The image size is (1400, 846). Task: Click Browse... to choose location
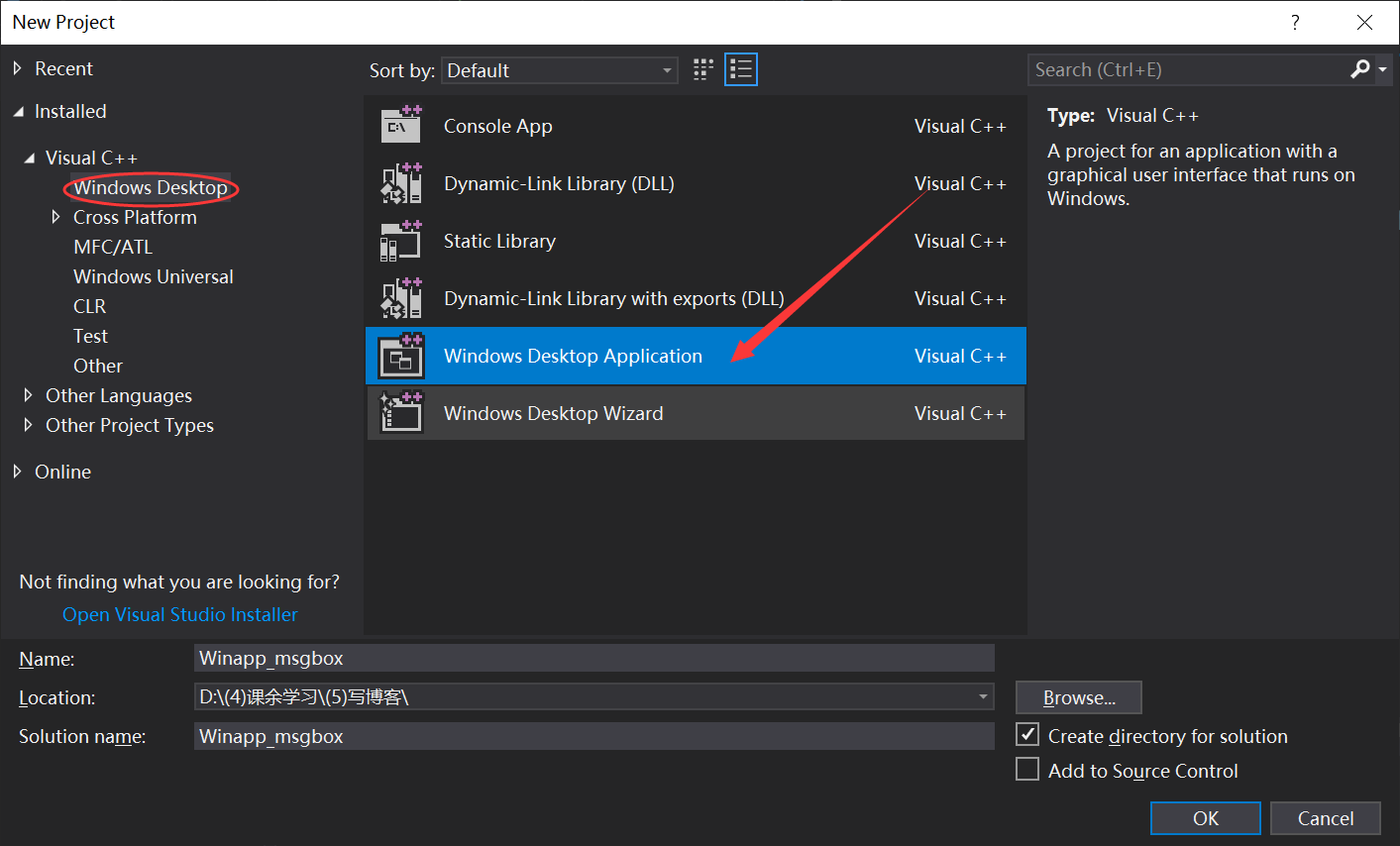[1079, 697]
